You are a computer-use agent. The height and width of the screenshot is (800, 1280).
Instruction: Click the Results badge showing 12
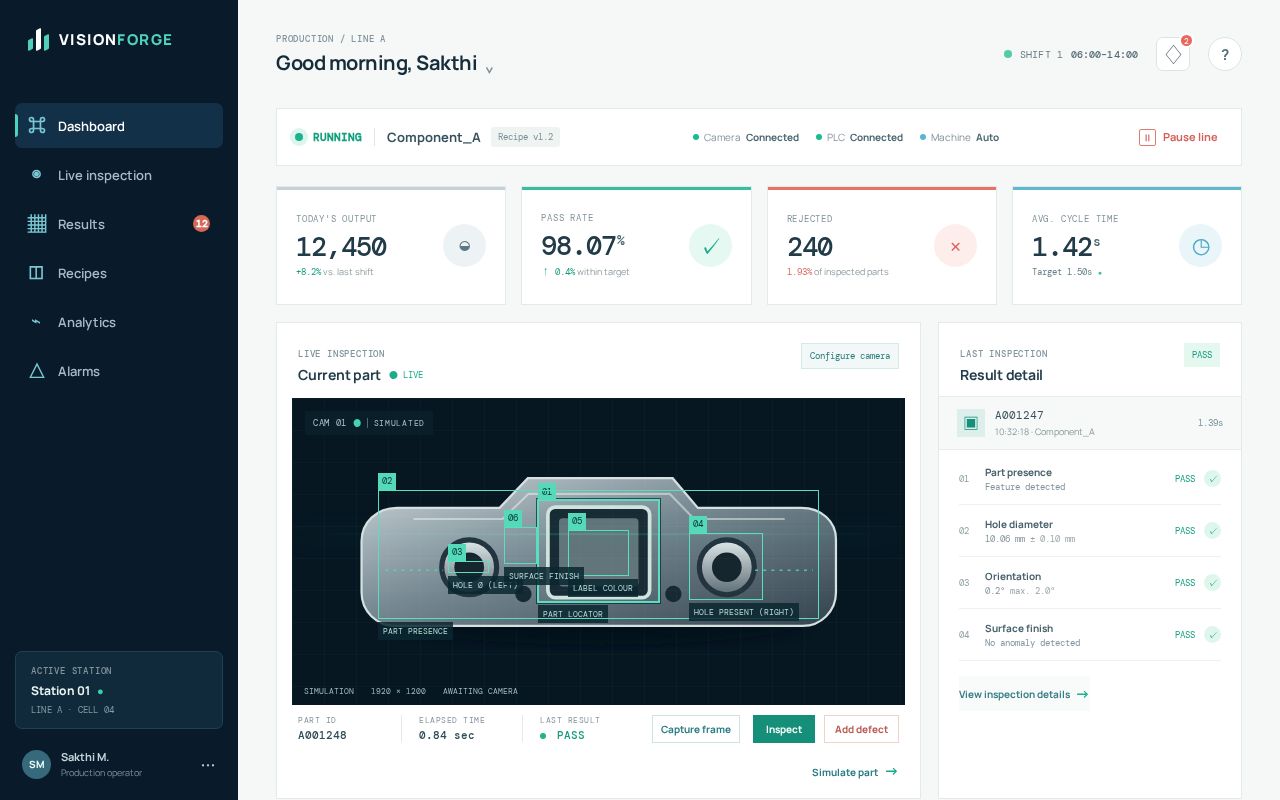201,224
